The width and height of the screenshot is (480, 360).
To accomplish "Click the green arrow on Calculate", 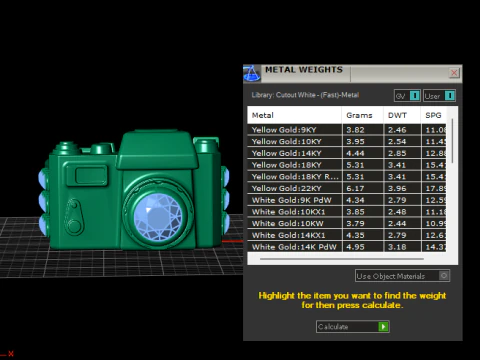I will coord(383,326).
